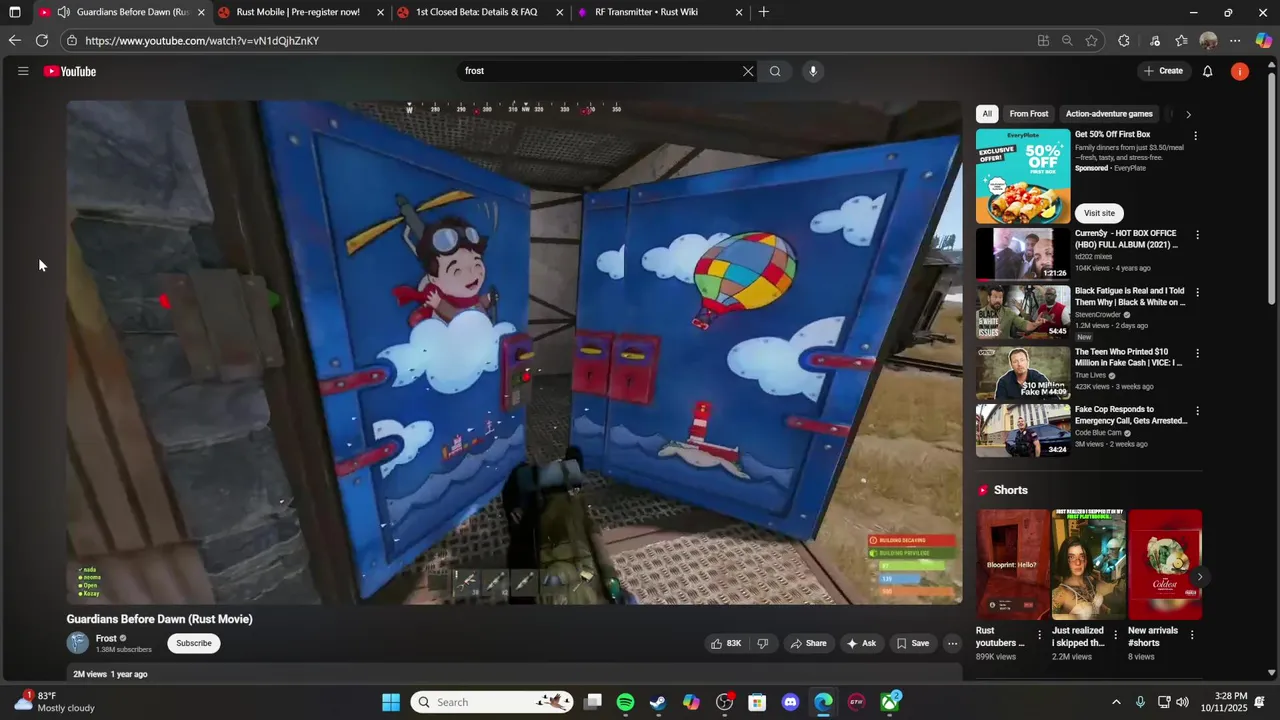Visit site for EveryPlate ad
This screenshot has height=720, width=1280.
(x=1099, y=213)
